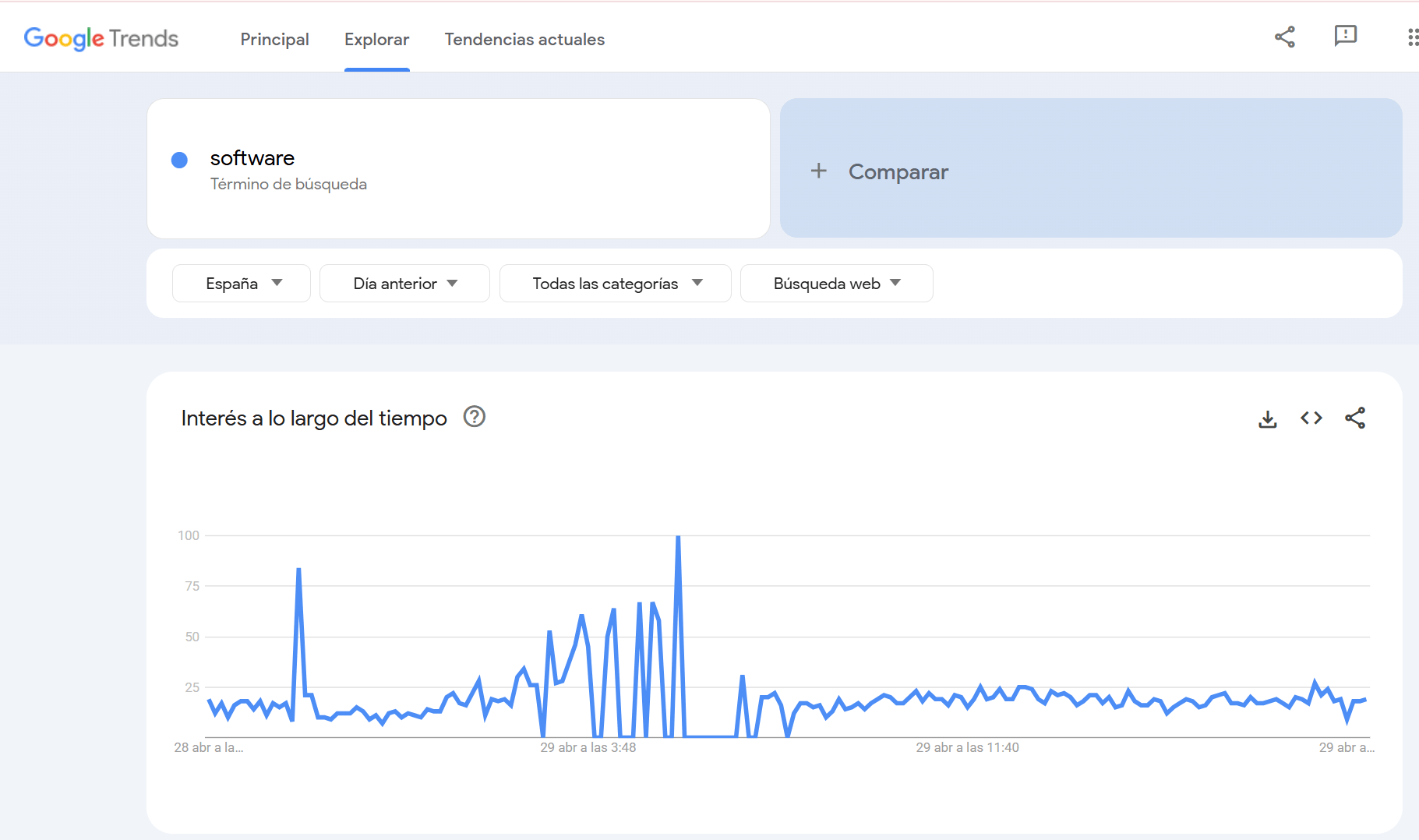This screenshot has height=840, width=1419.
Task: Share the interest over time chart
Action: [1355, 418]
